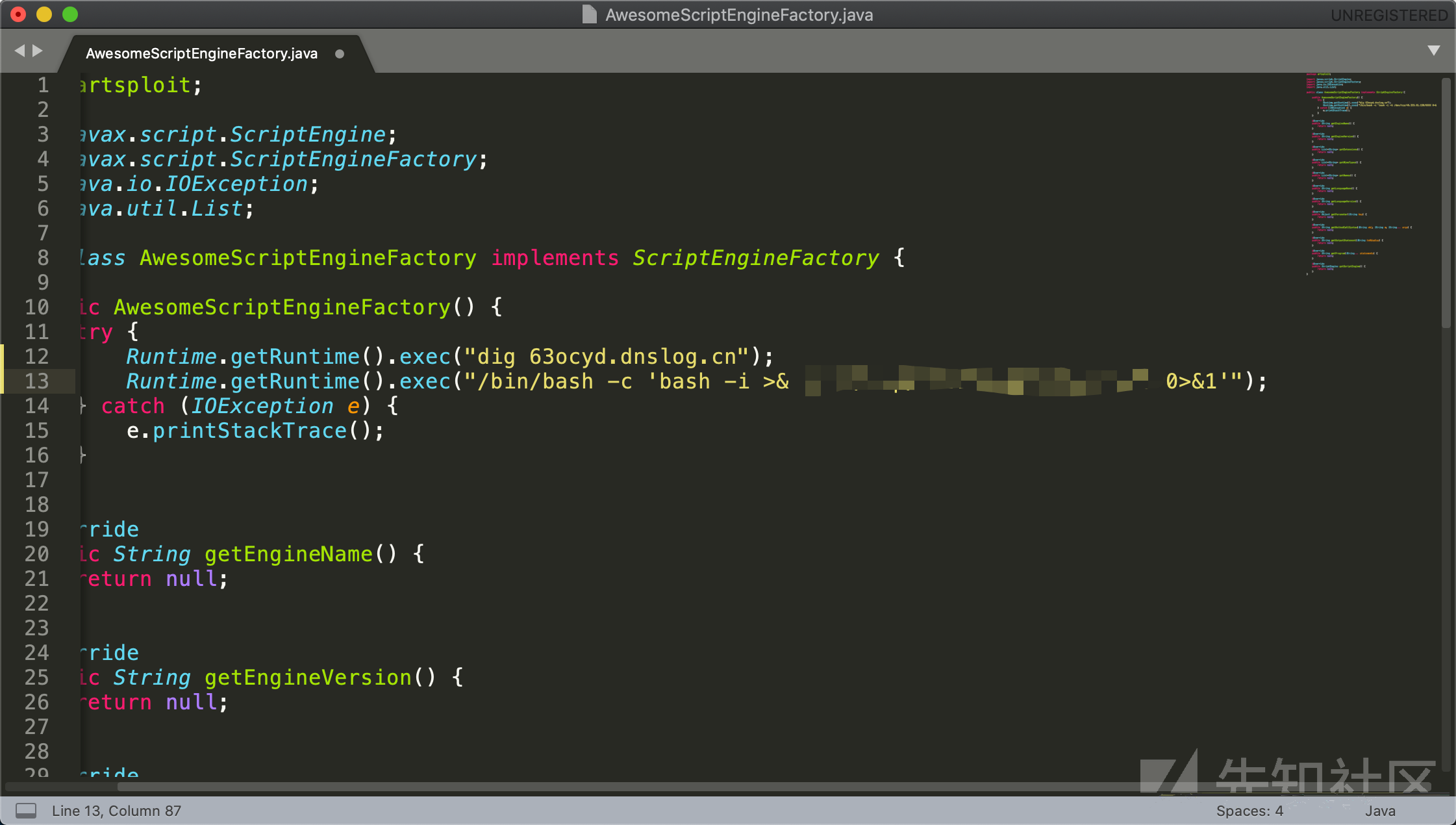
Task: Click the vertical scrollbar thumb
Action: tap(1446, 201)
